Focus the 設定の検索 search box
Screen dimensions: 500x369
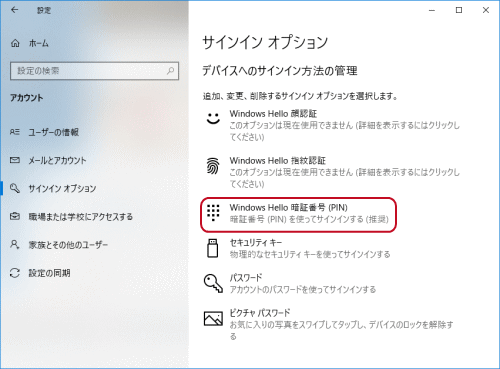pyautogui.click(x=94, y=71)
